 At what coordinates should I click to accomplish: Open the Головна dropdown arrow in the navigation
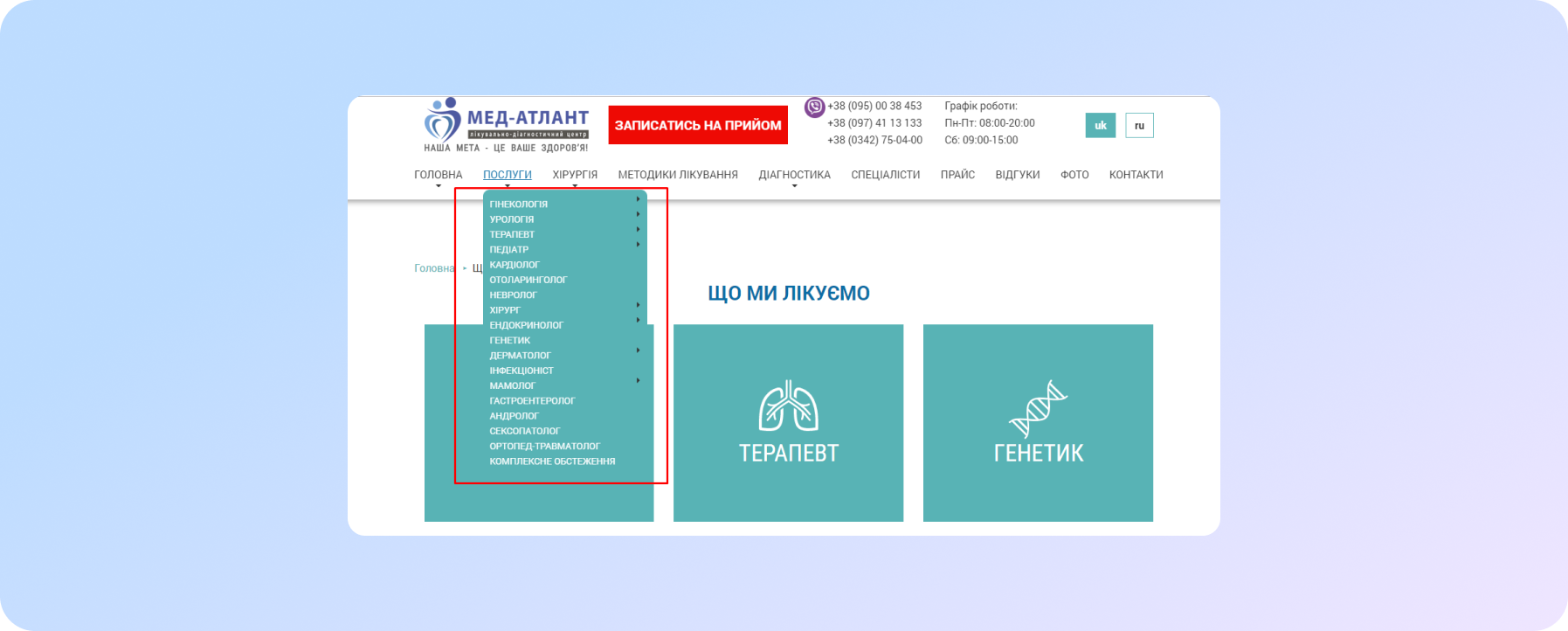439,186
